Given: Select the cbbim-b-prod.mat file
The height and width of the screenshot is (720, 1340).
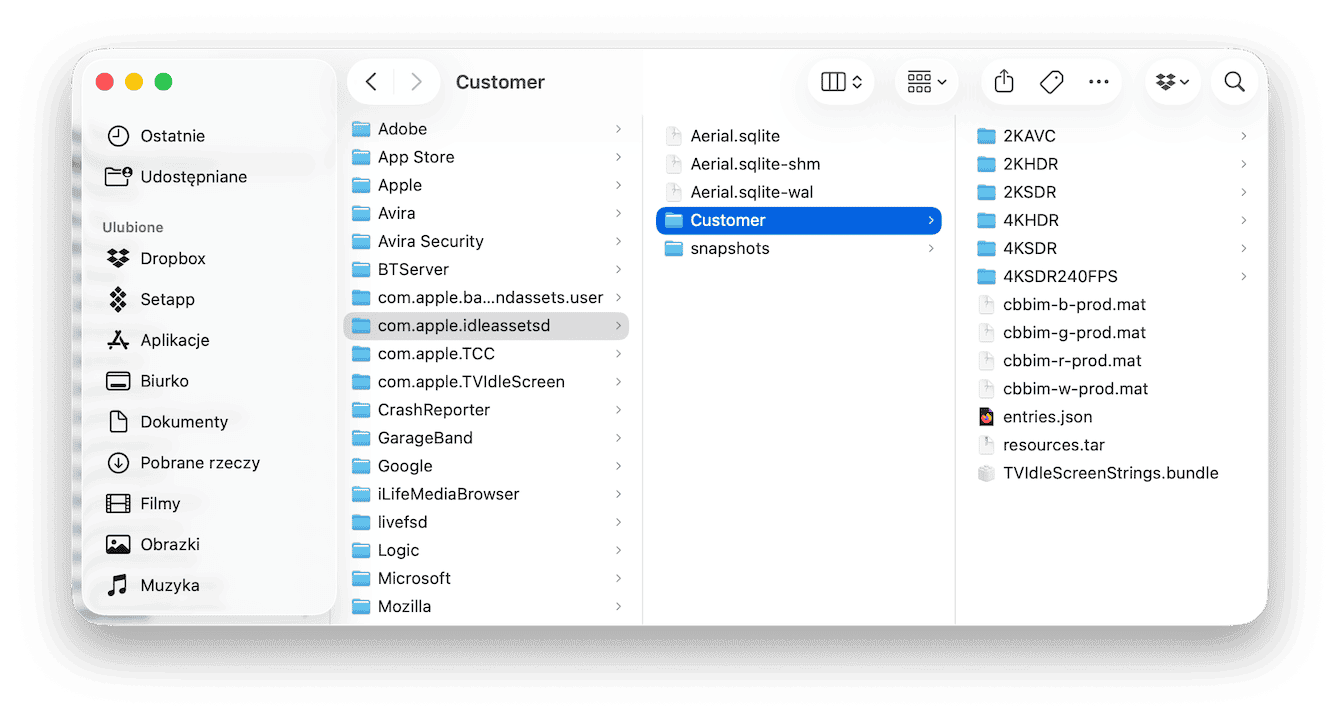Looking at the screenshot, I should (x=1112, y=304).
